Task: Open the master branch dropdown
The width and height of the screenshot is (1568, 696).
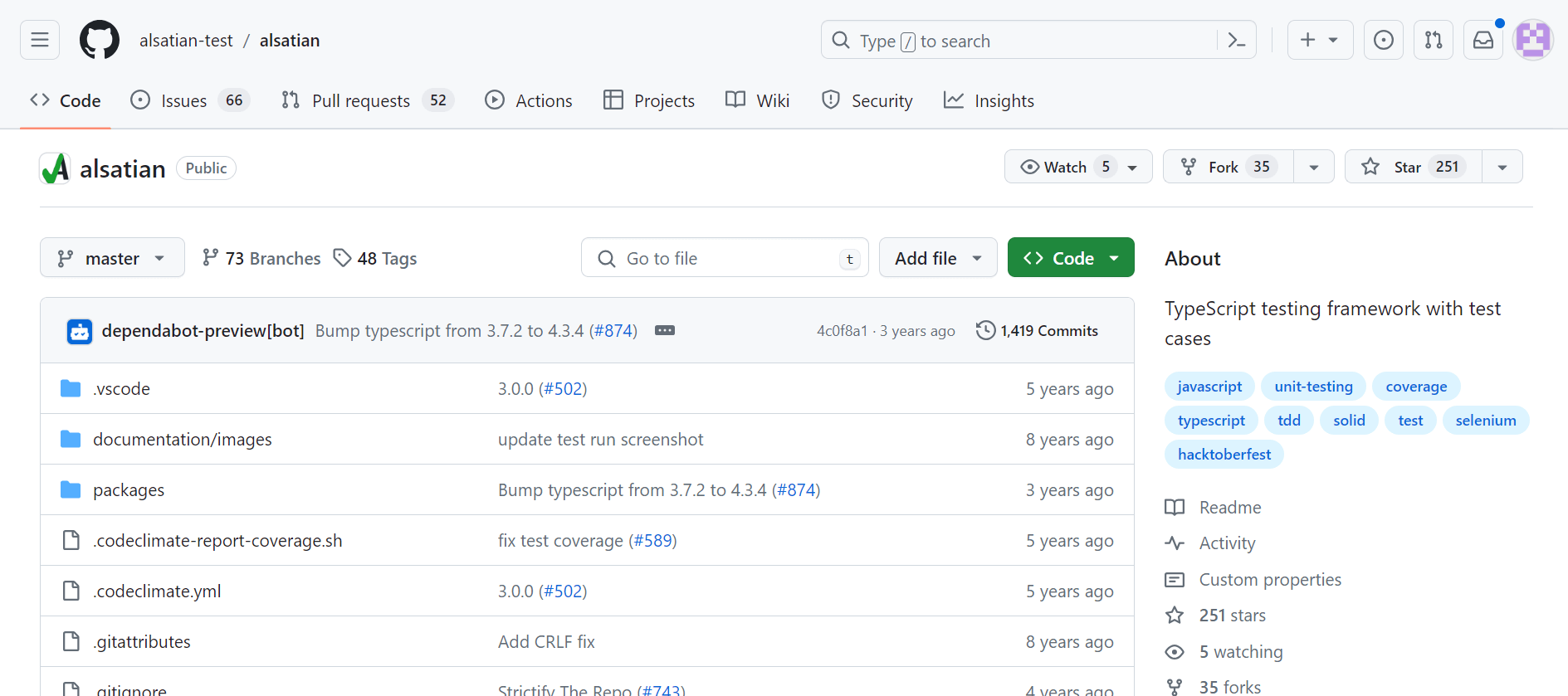Action: [x=112, y=258]
